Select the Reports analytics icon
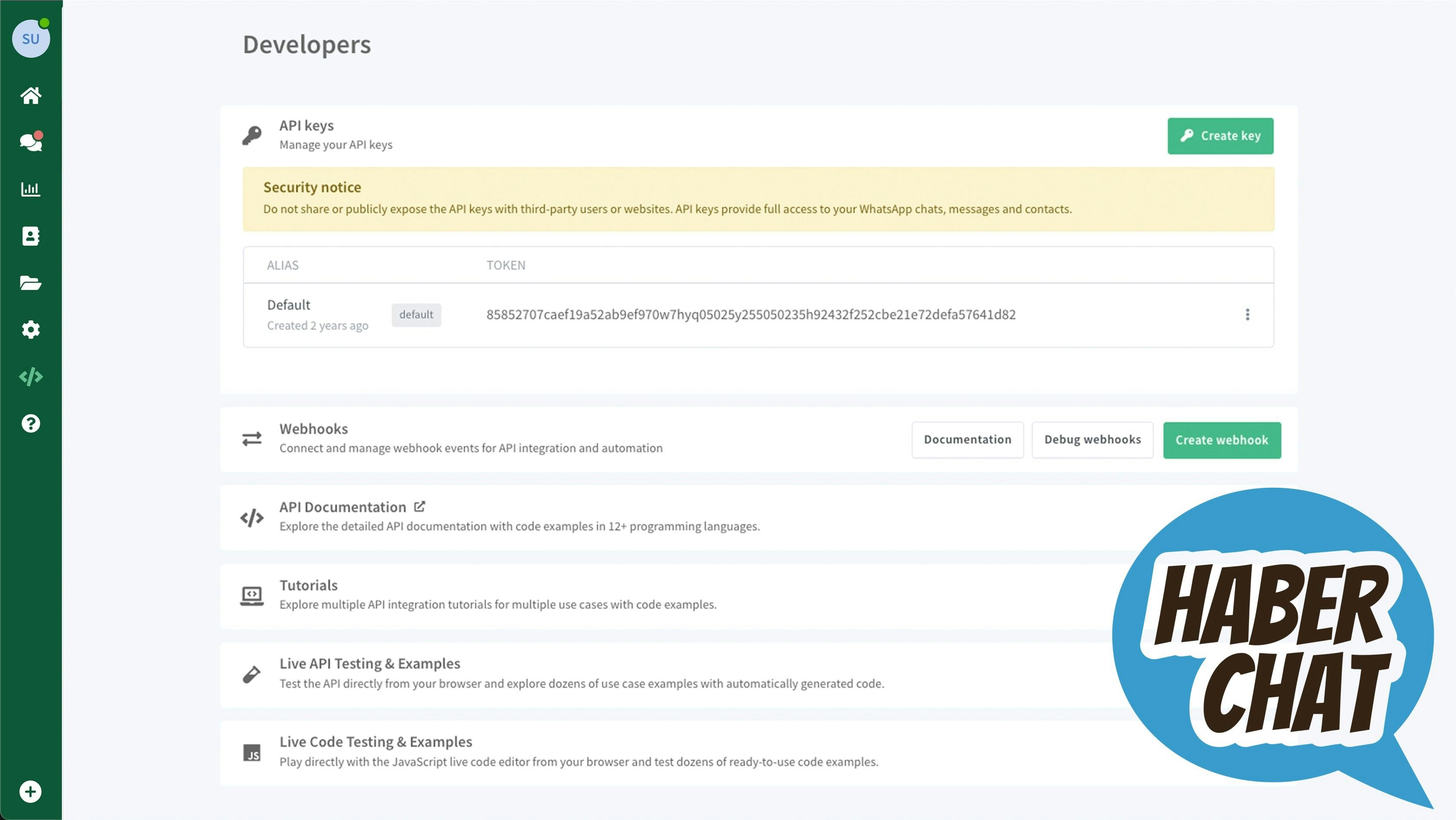The height and width of the screenshot is (820, 1456). click(30, 189)
